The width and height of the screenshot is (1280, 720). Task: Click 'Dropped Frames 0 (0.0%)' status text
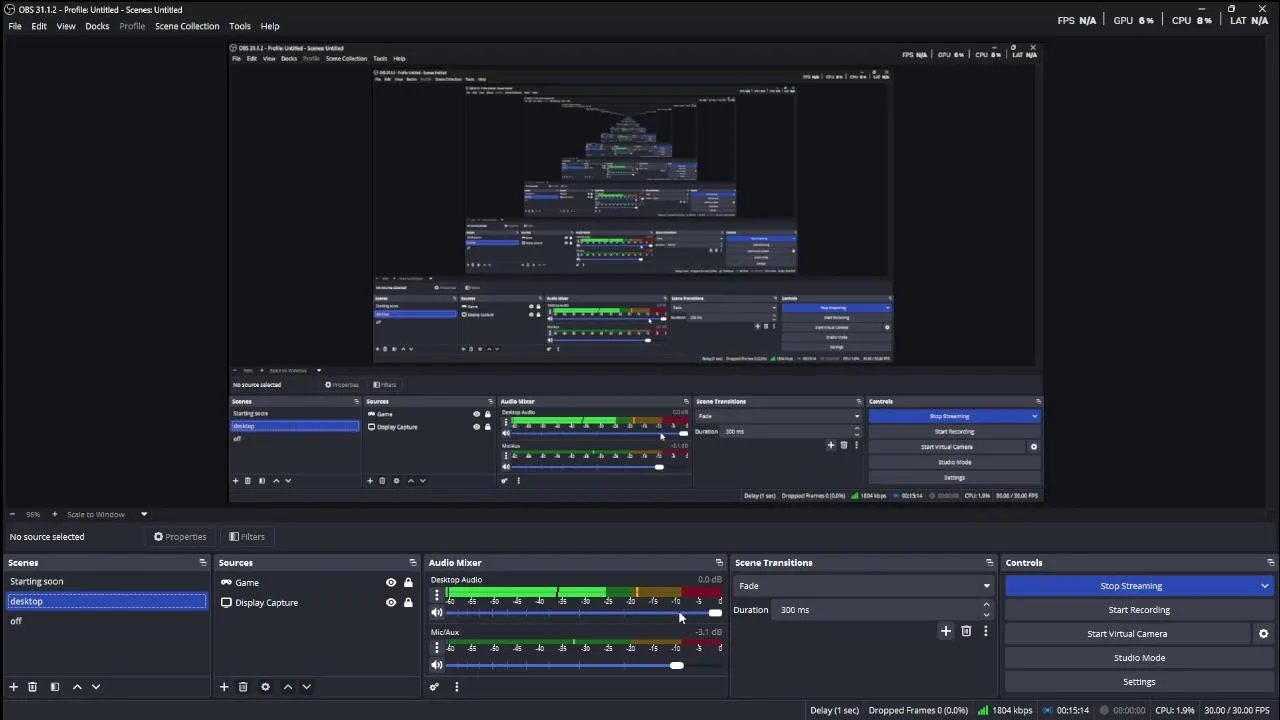pos(918,710)
